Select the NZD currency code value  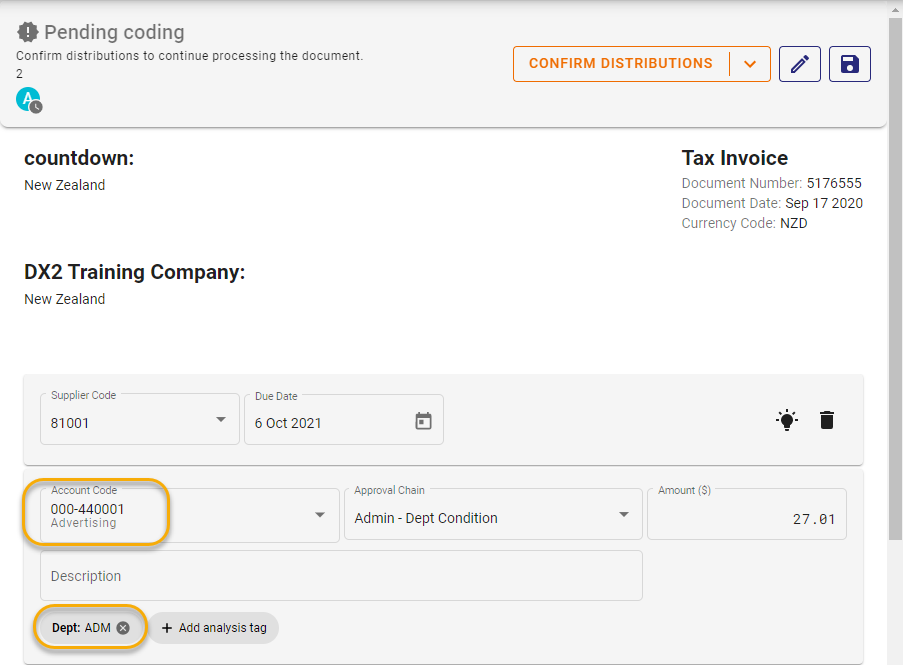point(793,223)
